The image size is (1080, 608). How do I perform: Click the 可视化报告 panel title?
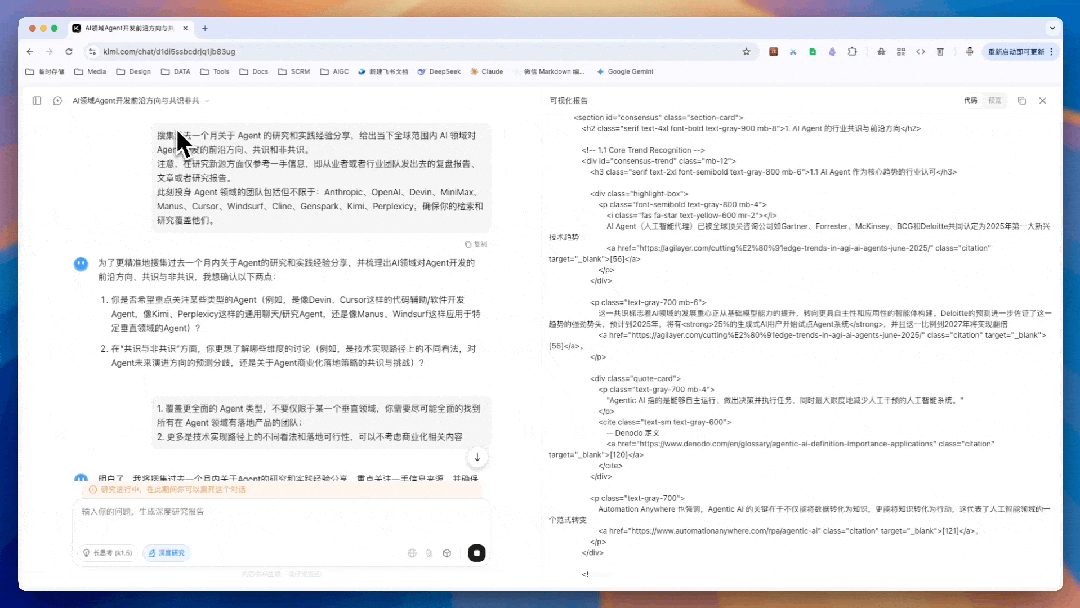pyautogui.click(x=569, y=101)
